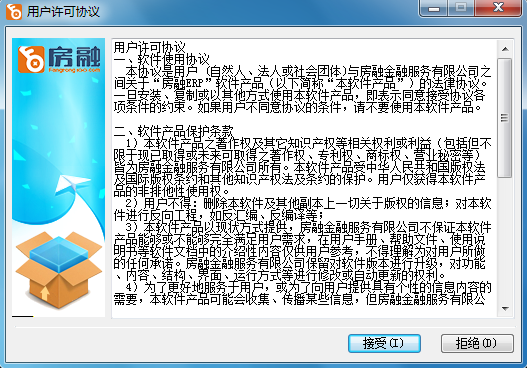Click the clause starting 2）用户不得
The image size is (527, 368).
pyautogui.click(x=302, y=209)
